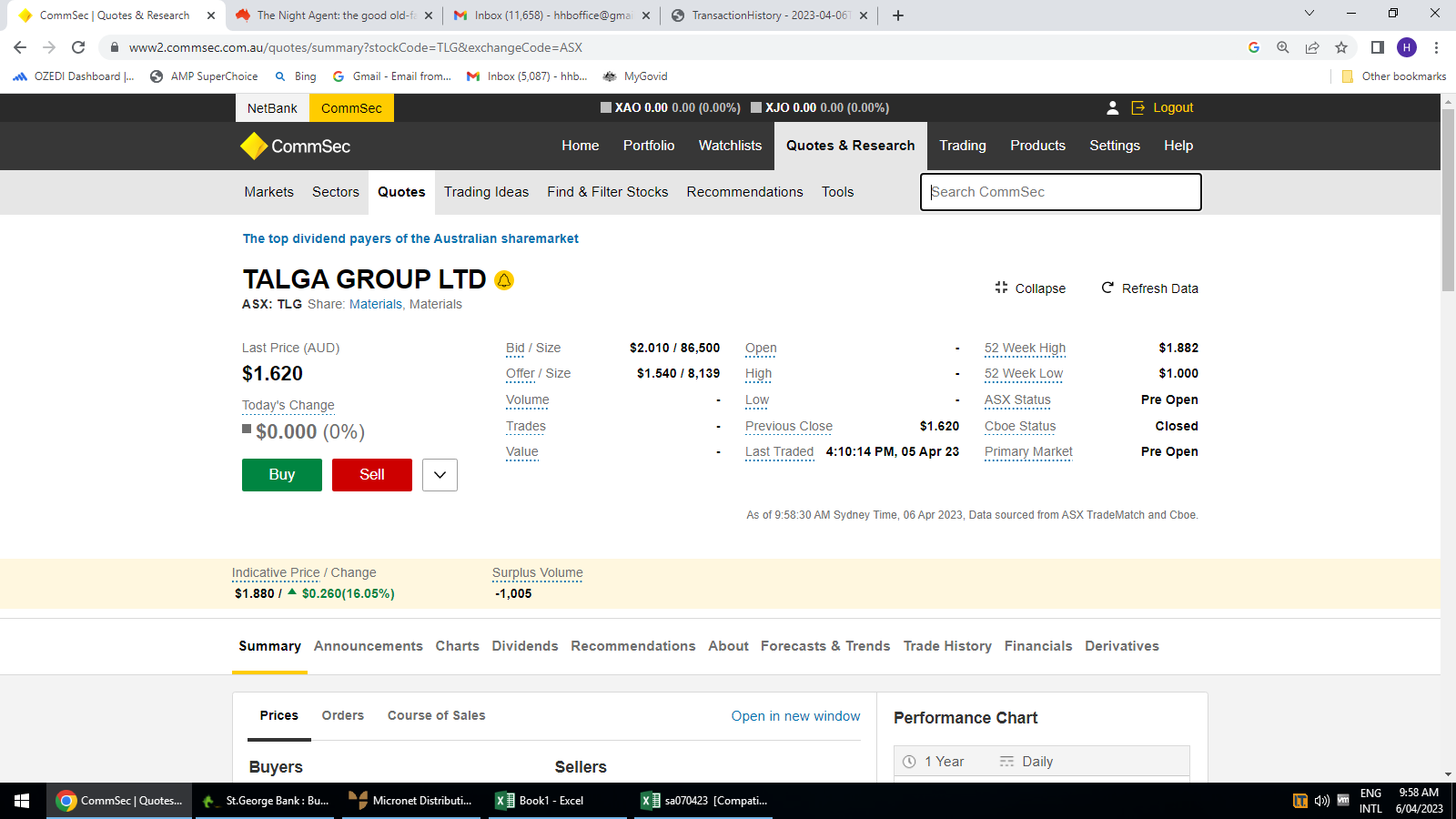This screenshot has width=1456, height=819.
Task: Switch to Book1 Excel taskbar item
Action: [x=558, y=801]
